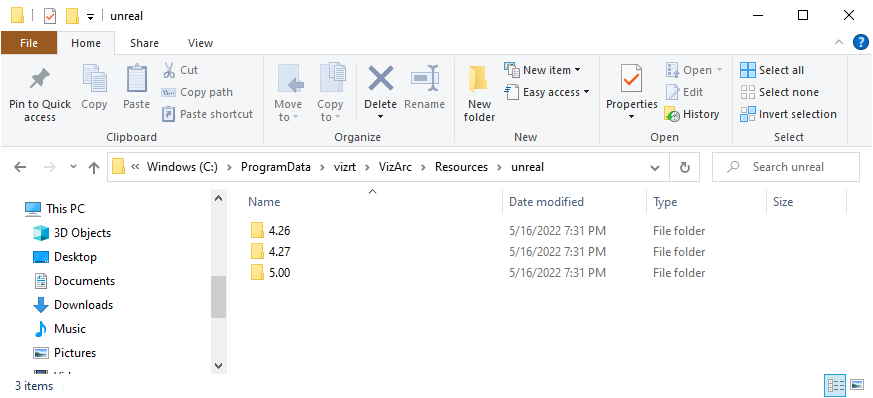873x398 pixels.
Task: Expand the Delete dropdown arrow
Action: coord(381,117)
